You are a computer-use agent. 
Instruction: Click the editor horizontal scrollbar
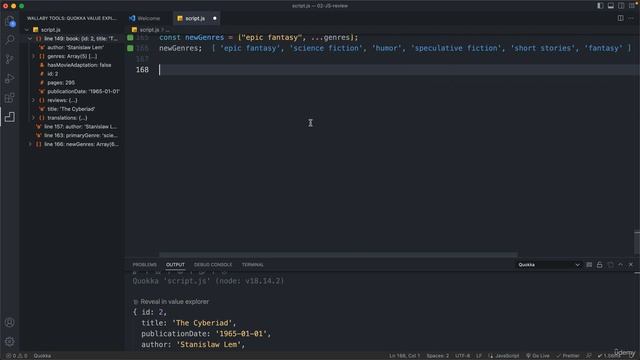point(338,255)
